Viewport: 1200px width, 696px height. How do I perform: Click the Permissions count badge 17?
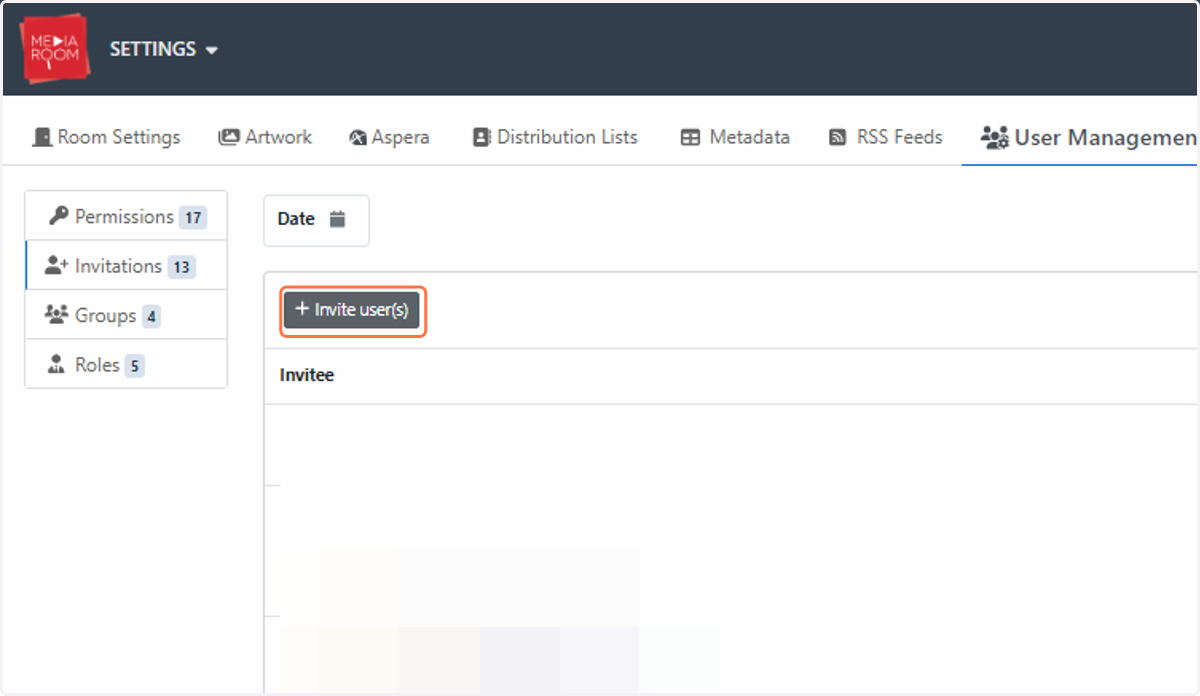click(x=193, y=217)
